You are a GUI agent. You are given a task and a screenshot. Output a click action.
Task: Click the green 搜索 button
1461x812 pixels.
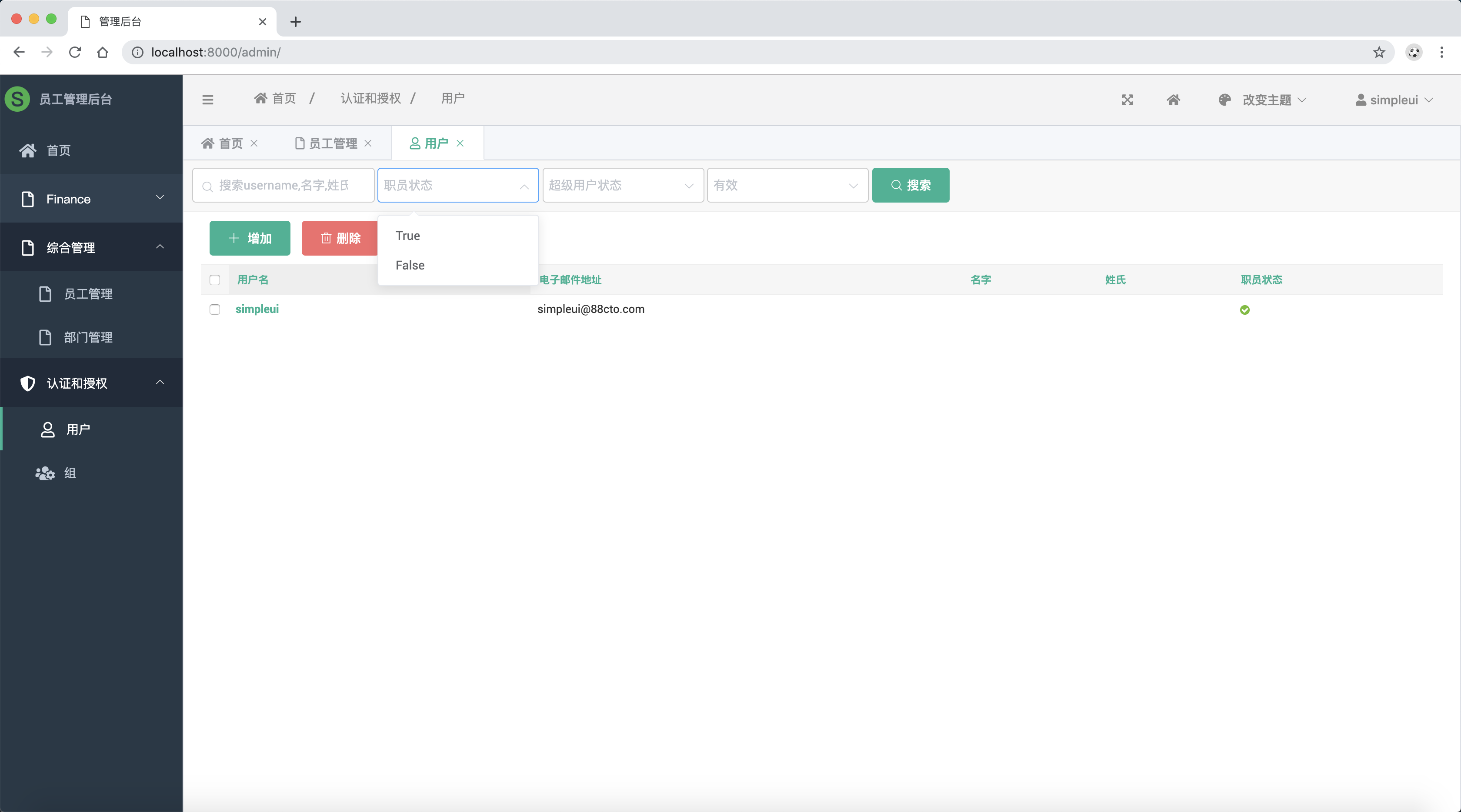pyautogui.click(x=910, y=186)
